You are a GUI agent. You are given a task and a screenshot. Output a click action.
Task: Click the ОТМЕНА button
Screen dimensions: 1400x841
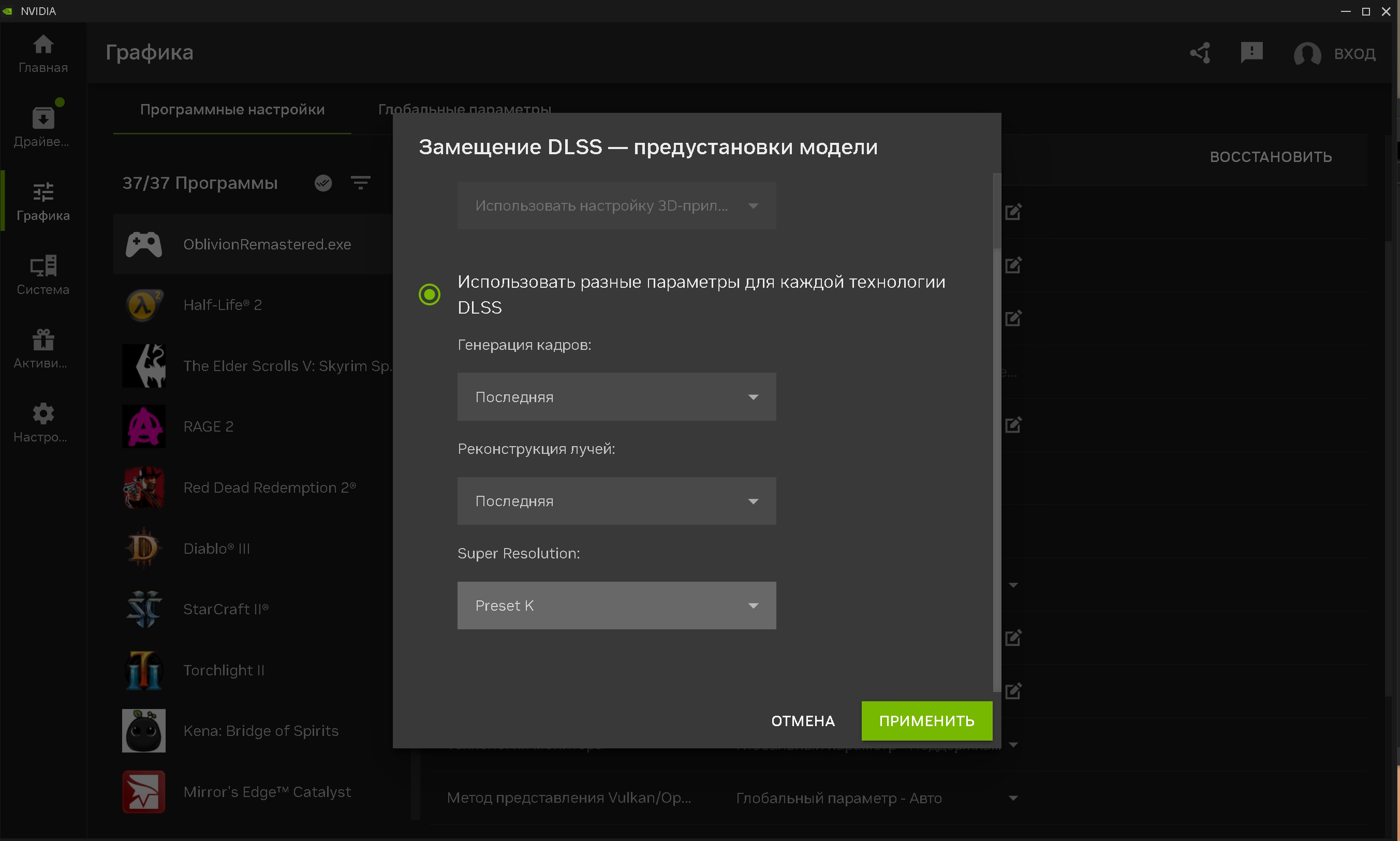coord(803,720)
